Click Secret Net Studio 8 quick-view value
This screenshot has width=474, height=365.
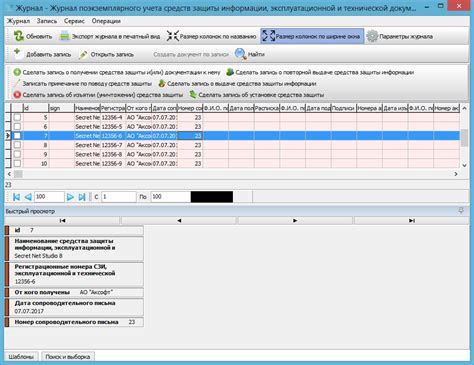pyautogui.click(x=38, y=256)
